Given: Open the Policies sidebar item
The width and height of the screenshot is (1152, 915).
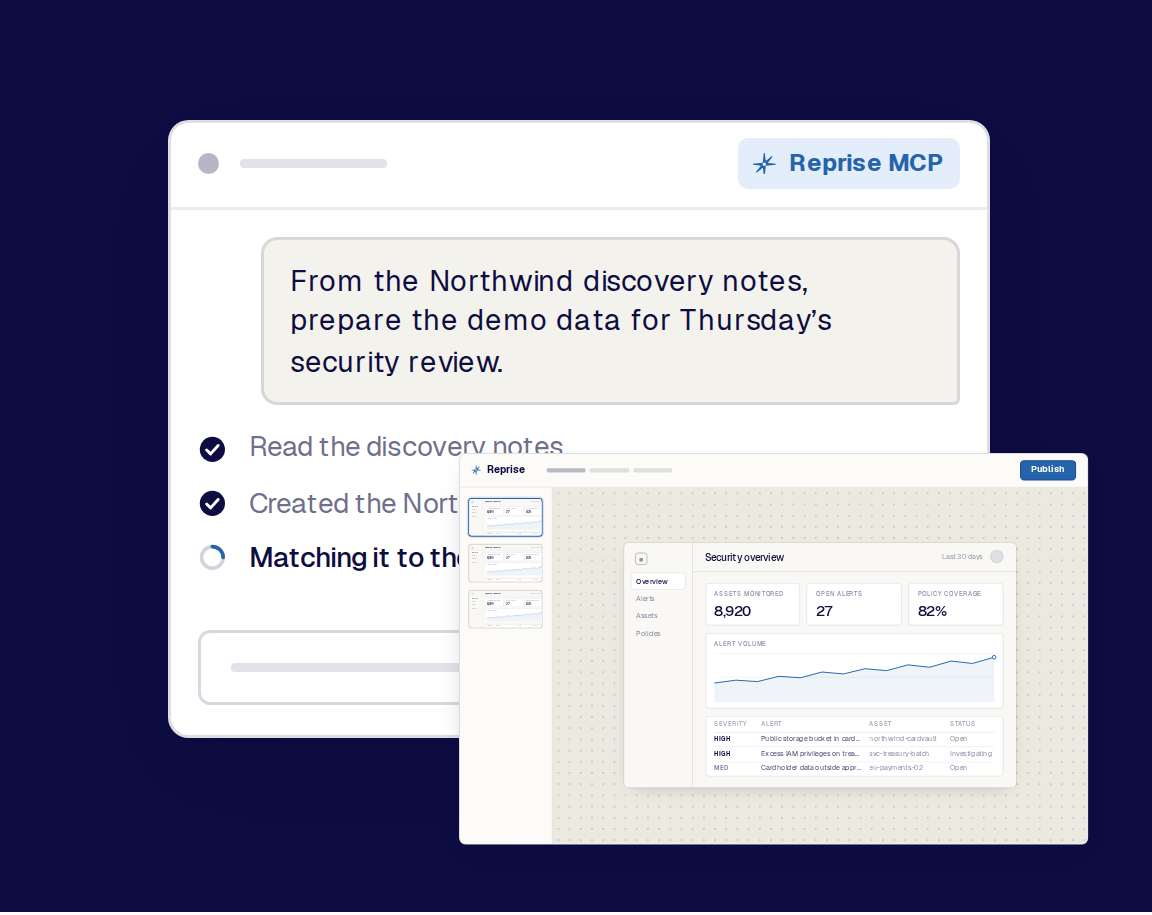Looking at the screenshot, I should click(x=648, y=634).
